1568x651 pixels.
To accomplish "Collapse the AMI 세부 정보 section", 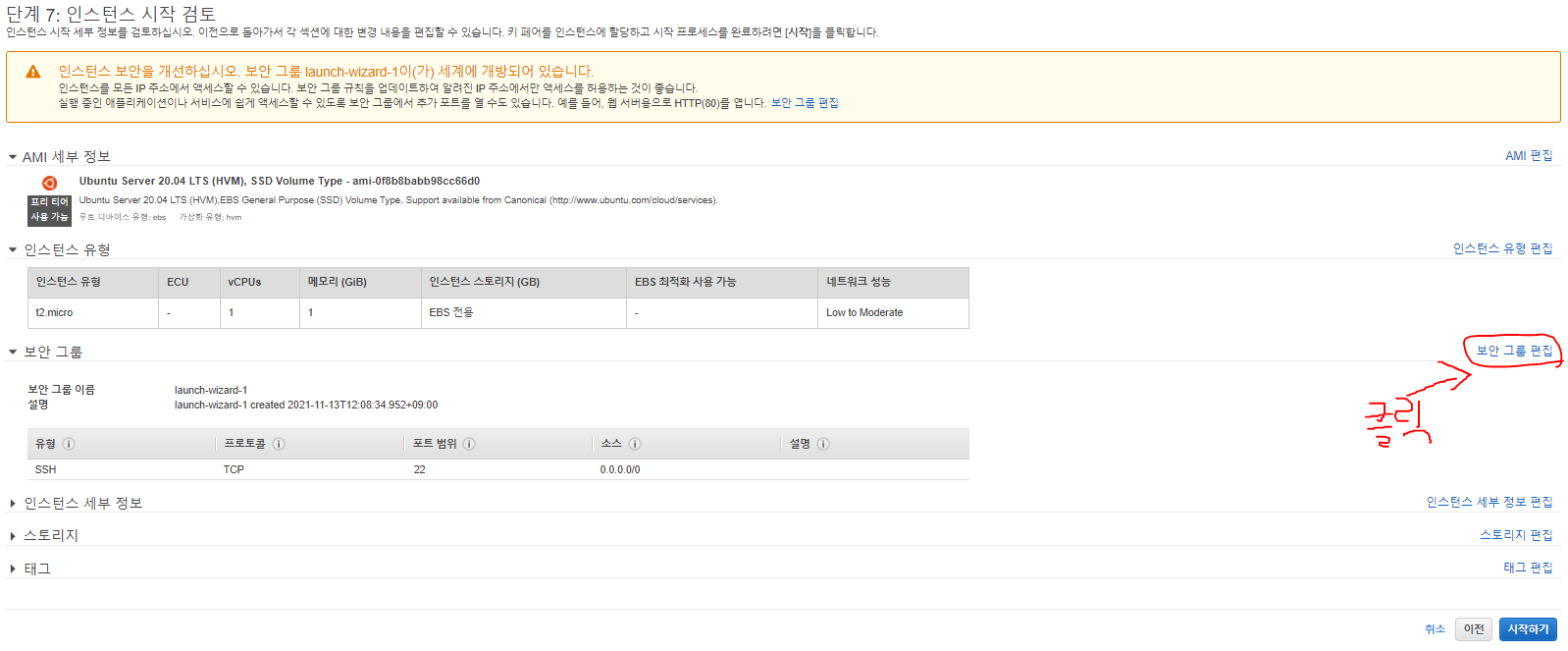I will [x=13, y=157].
